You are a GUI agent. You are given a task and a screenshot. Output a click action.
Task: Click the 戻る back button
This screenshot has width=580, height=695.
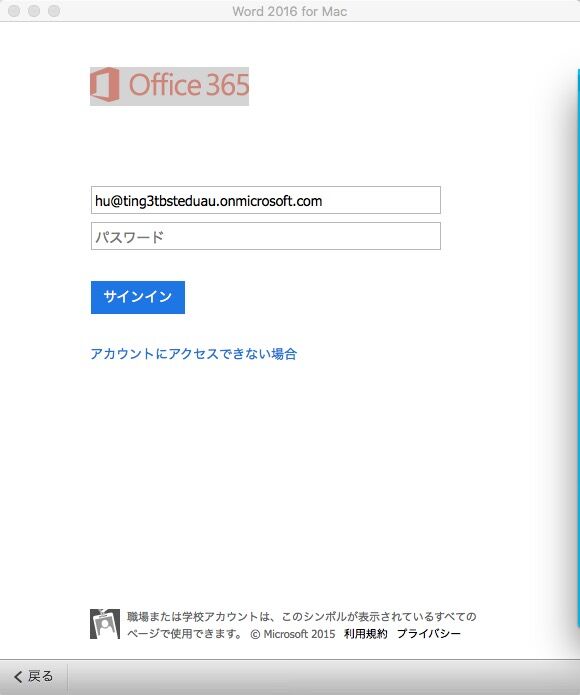34,676
